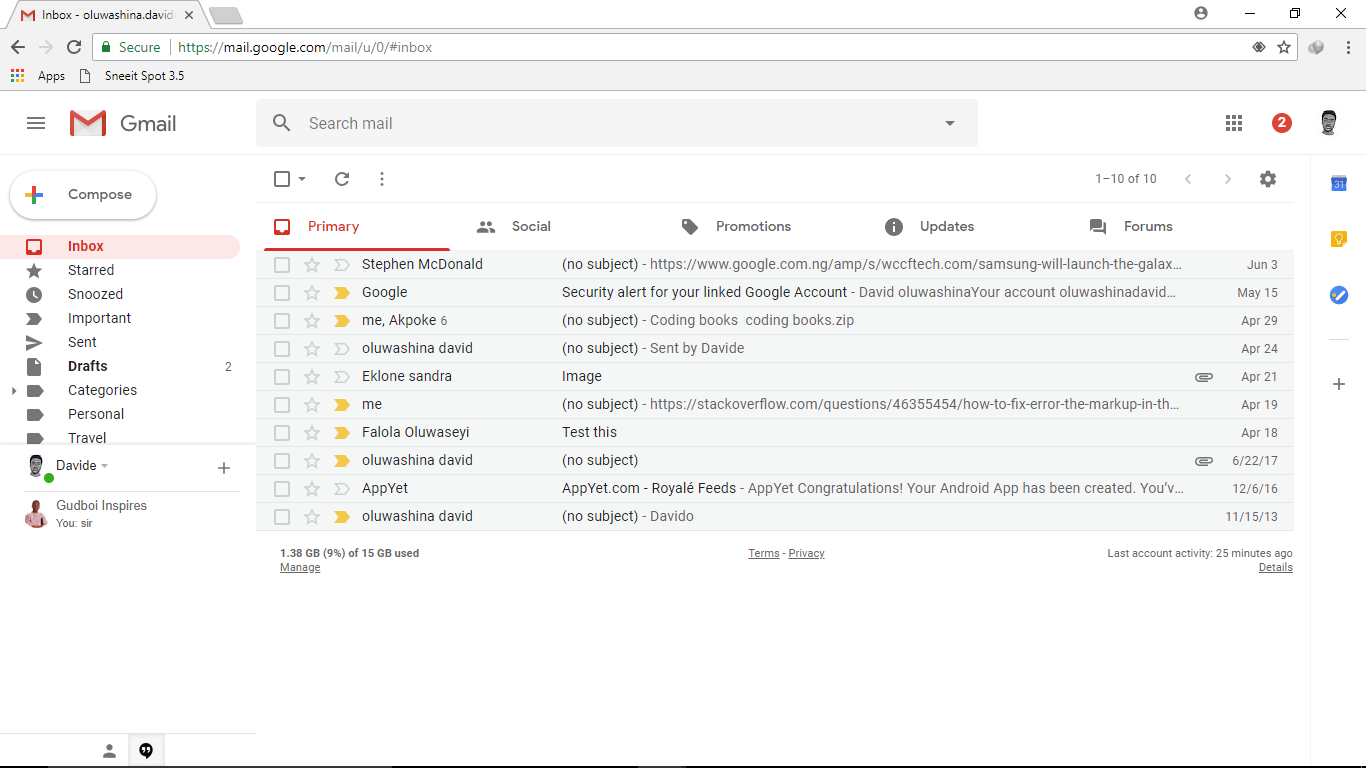Open Hangouts conversations icon at bottom

(x=146, y=751)
